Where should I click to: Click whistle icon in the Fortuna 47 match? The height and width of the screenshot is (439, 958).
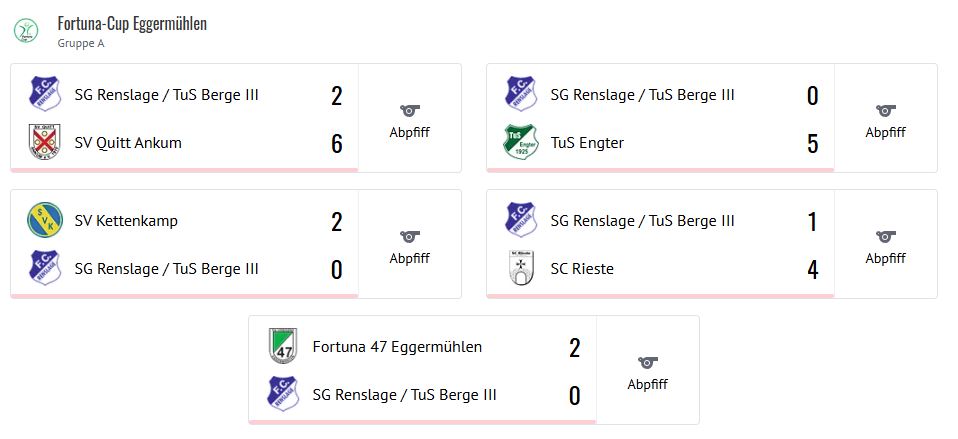(x=647, y=362)
